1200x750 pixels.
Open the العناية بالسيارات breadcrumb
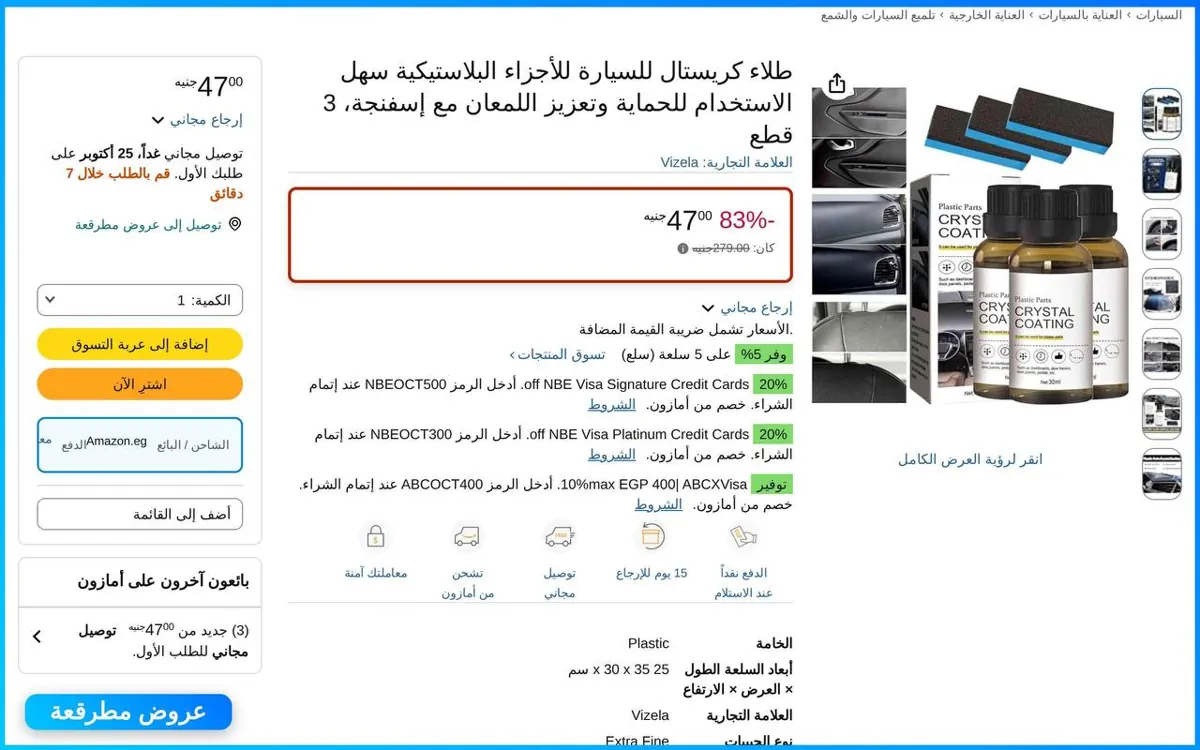1080,15
